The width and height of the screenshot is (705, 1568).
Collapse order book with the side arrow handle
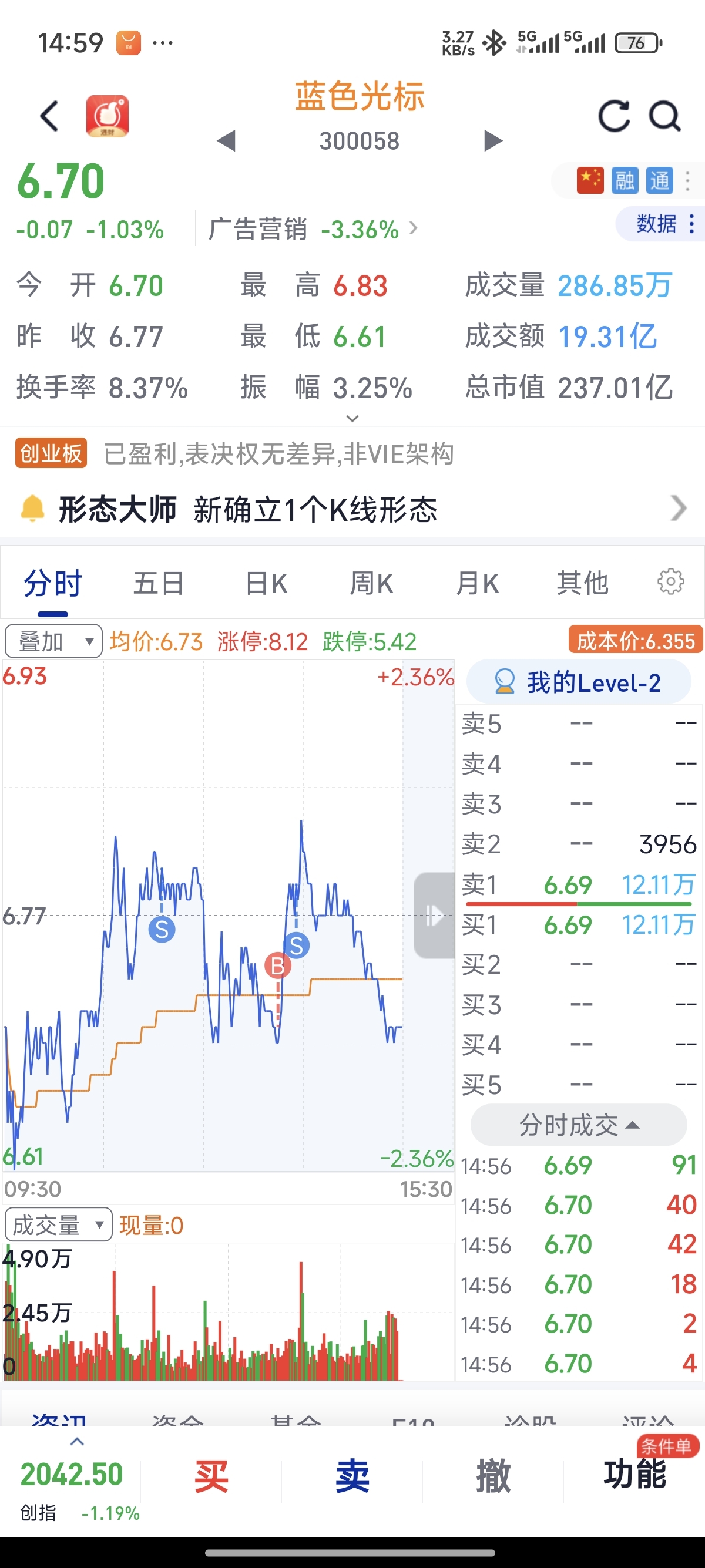pyautogui.click(x=434, y=915)
